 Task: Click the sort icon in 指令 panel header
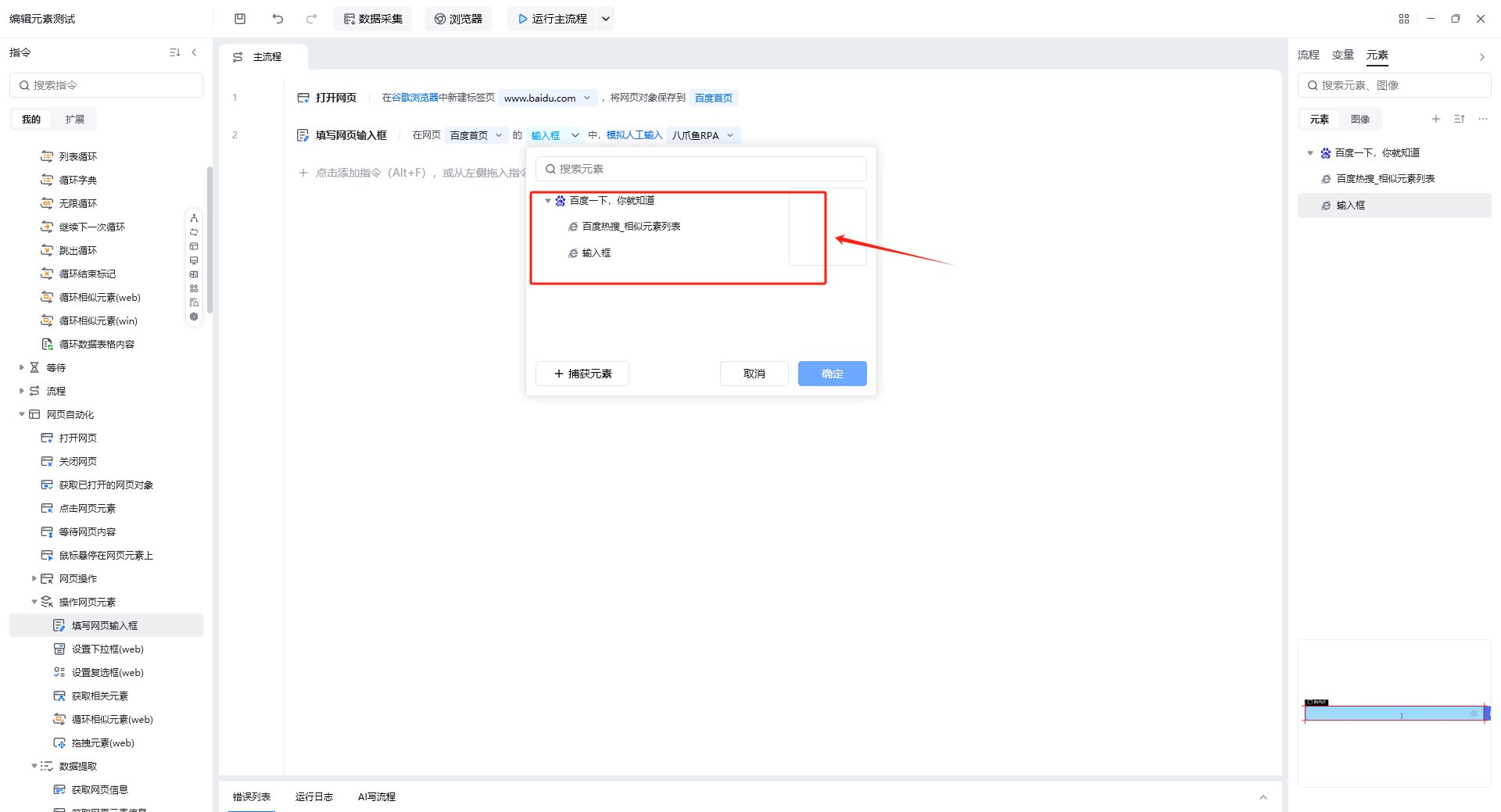[x=174, y=52]
